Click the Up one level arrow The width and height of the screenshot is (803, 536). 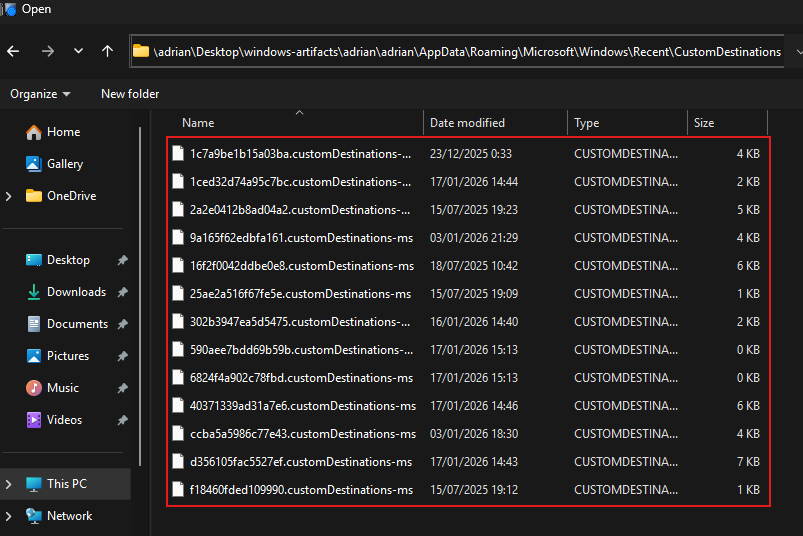coord(108,51)
